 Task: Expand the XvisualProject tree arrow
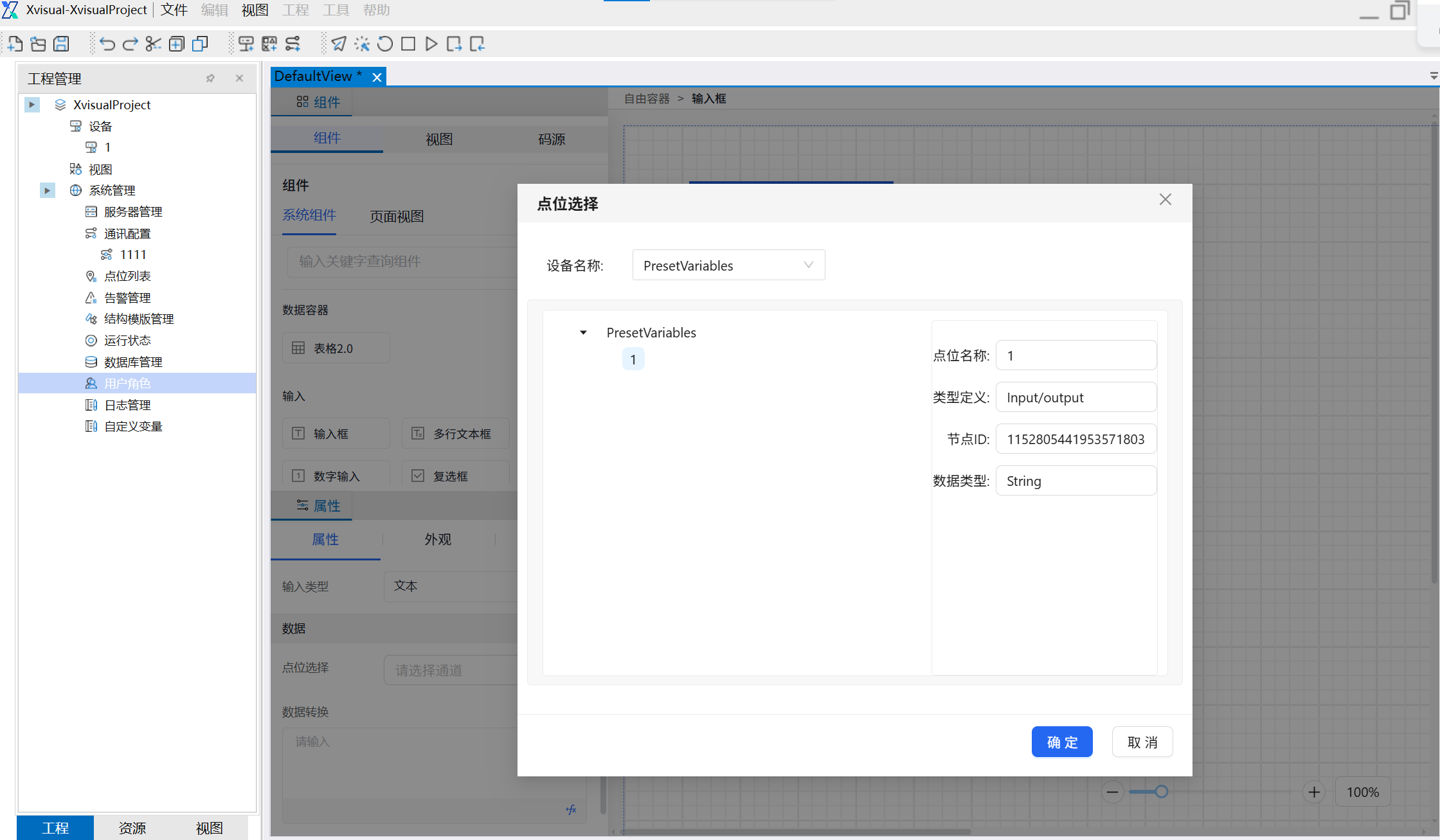[x=32, y=104]
